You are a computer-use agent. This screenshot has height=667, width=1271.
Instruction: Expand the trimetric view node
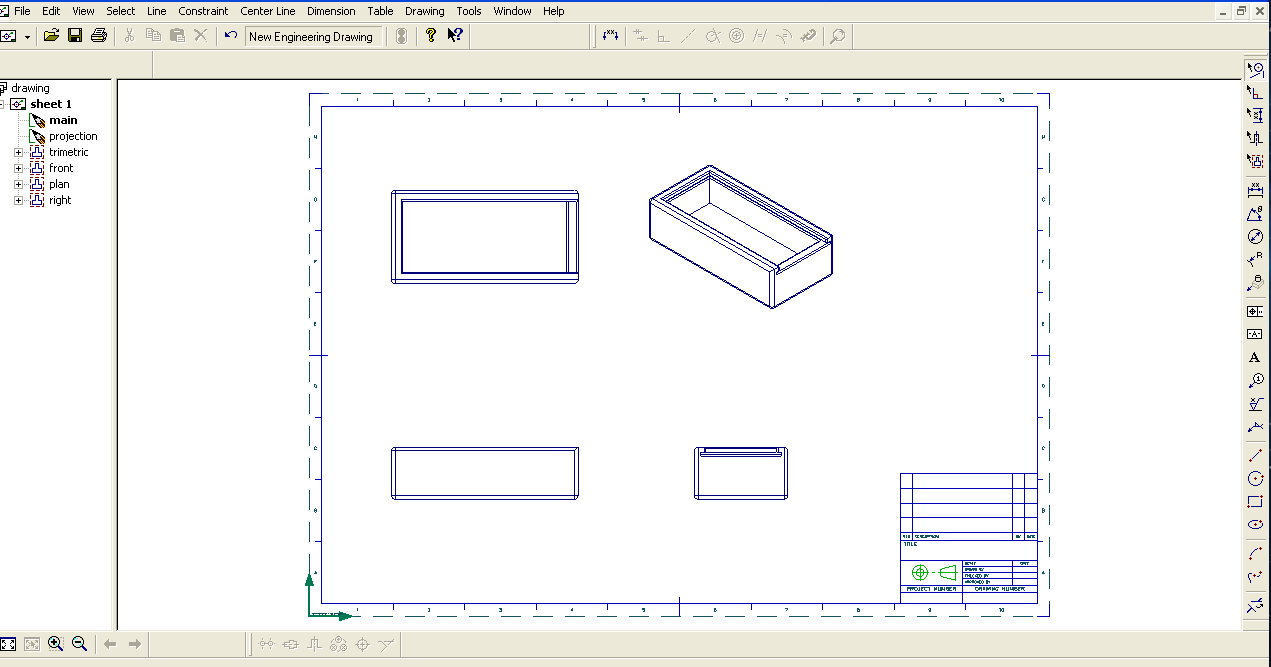pos(18,152)
